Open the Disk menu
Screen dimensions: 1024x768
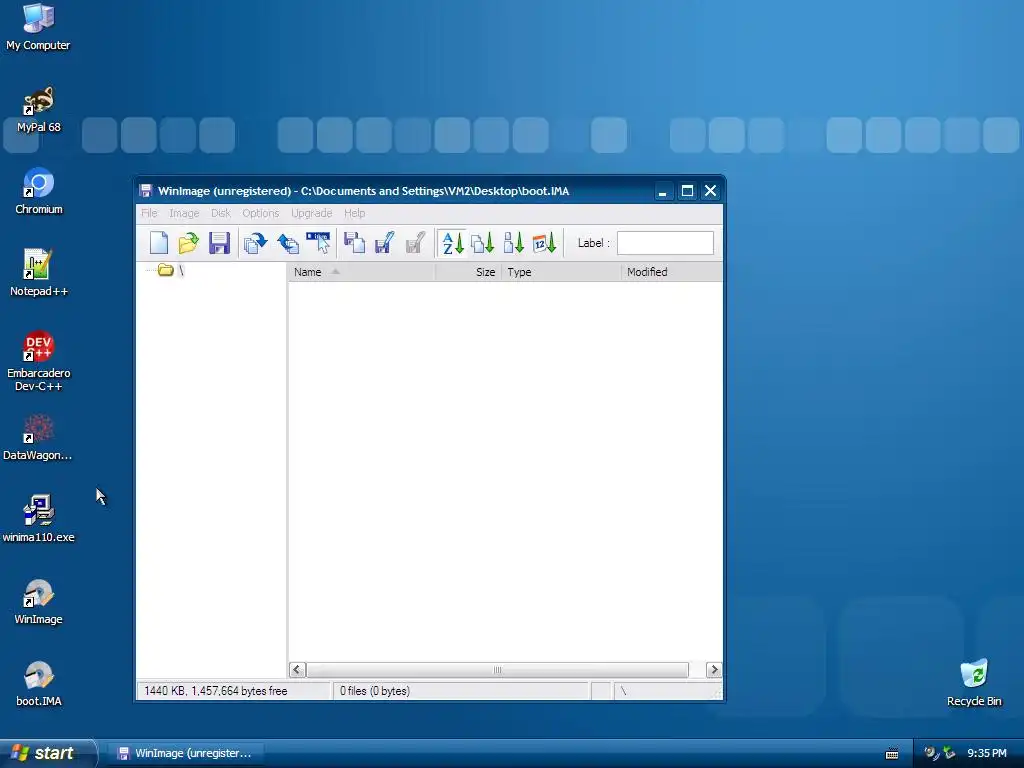tap(221, 213)
